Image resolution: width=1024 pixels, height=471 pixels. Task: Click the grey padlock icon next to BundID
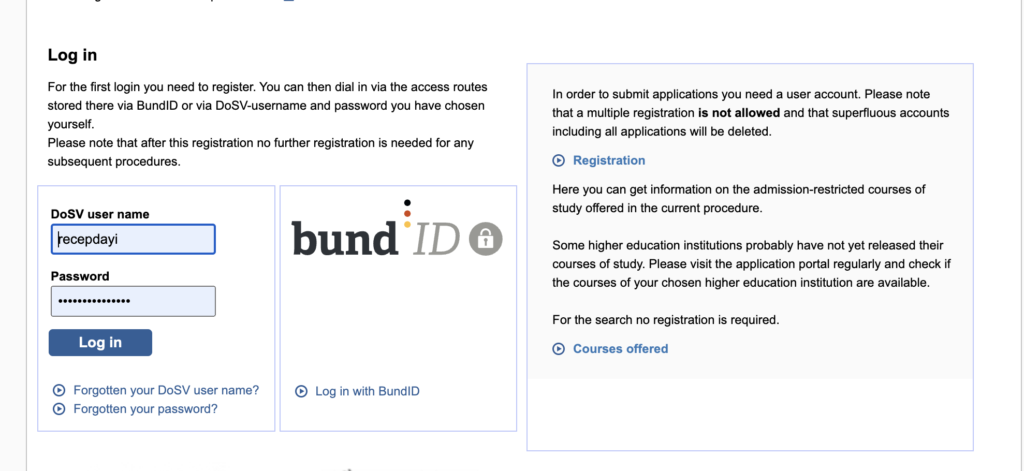pos(485,238)
